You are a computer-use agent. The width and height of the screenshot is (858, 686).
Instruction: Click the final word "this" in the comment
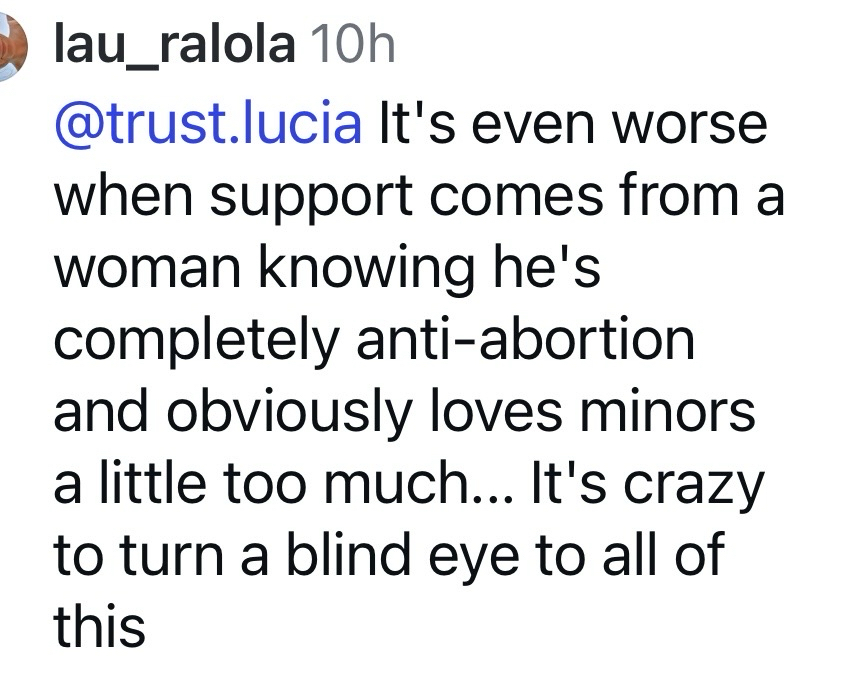tap(99, 629)
